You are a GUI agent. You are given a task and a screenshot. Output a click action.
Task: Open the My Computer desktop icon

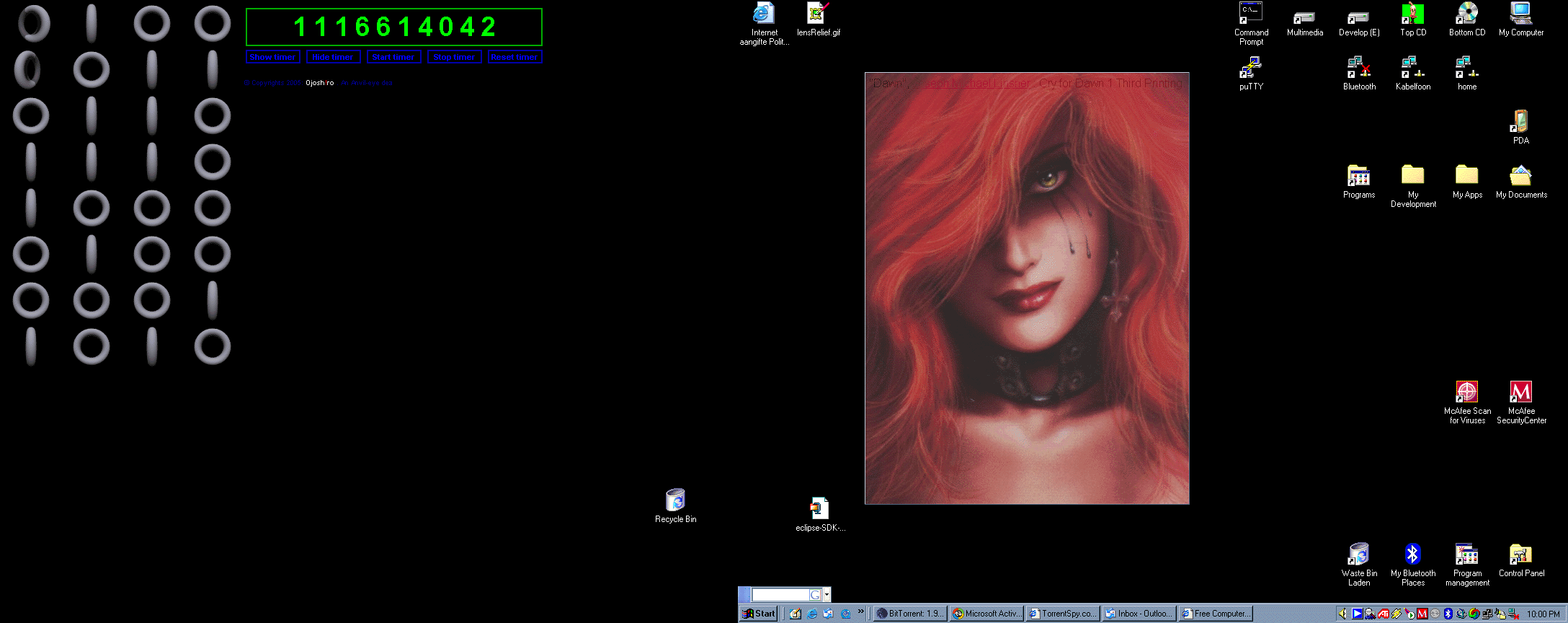click(1521, 19)
